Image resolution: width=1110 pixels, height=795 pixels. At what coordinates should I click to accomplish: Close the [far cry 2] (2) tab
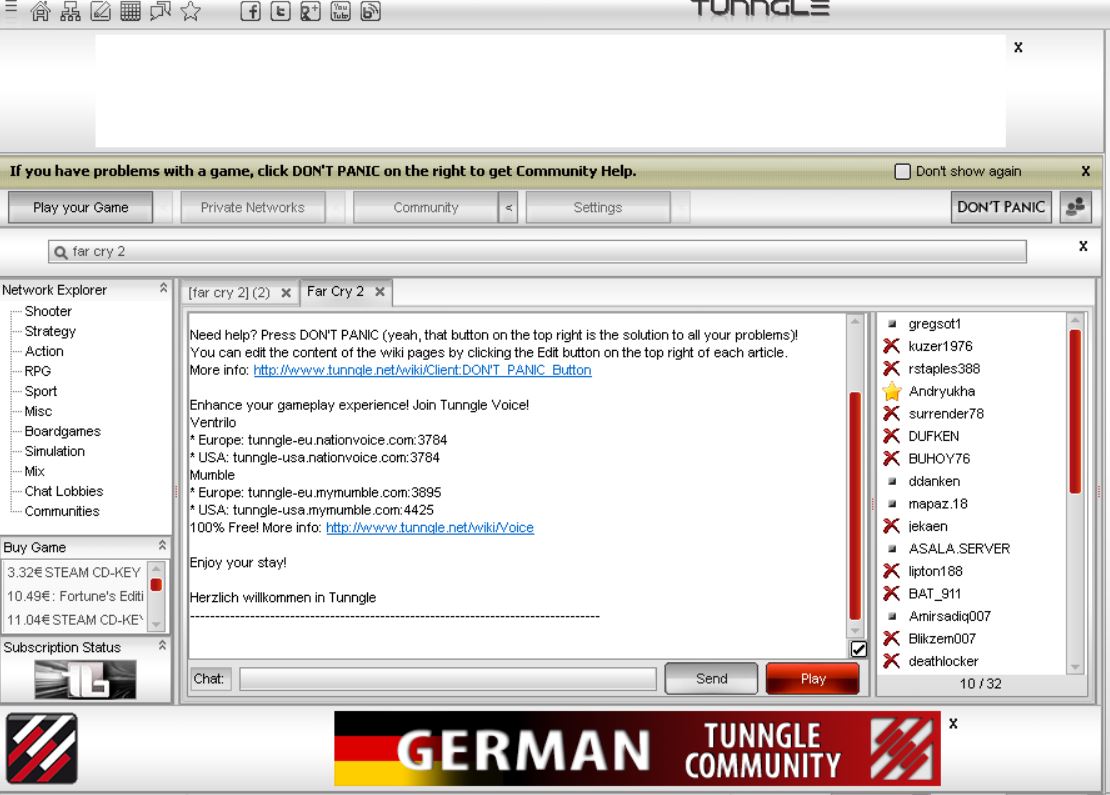coord(286,293)
